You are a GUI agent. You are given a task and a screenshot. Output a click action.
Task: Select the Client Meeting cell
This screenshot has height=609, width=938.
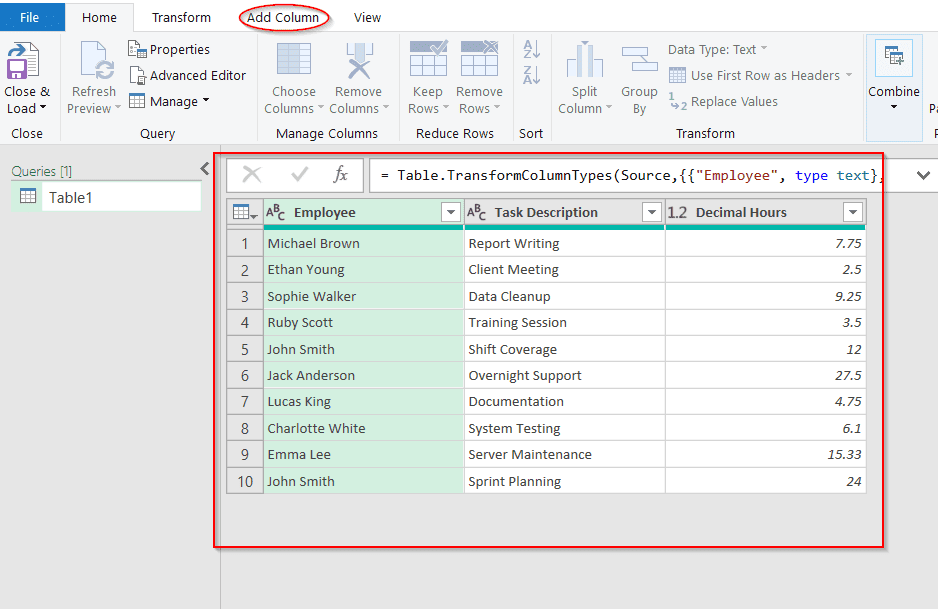click(x=565, y=270)
